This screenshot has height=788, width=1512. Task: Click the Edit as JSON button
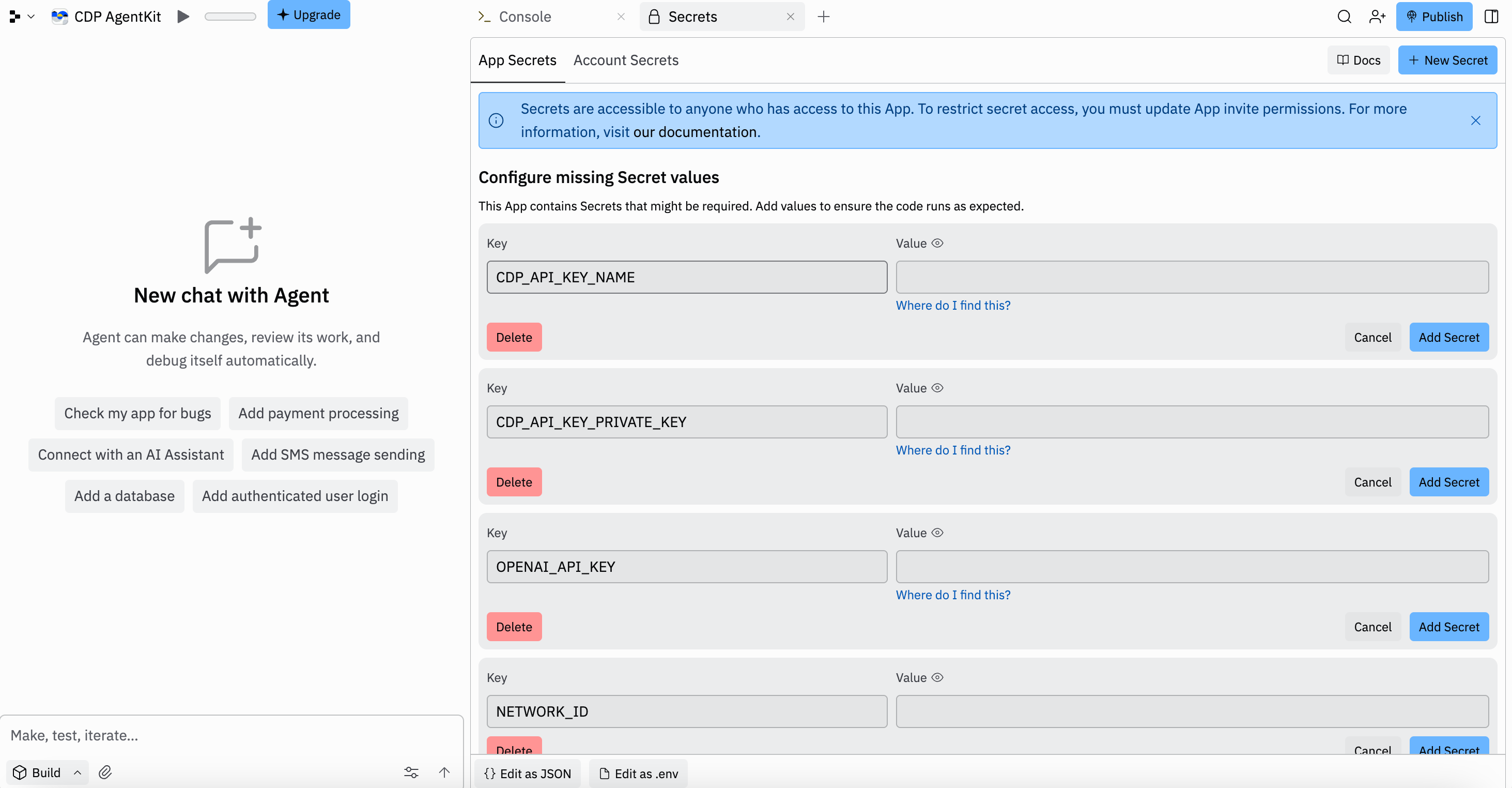(x=527, y=774)
